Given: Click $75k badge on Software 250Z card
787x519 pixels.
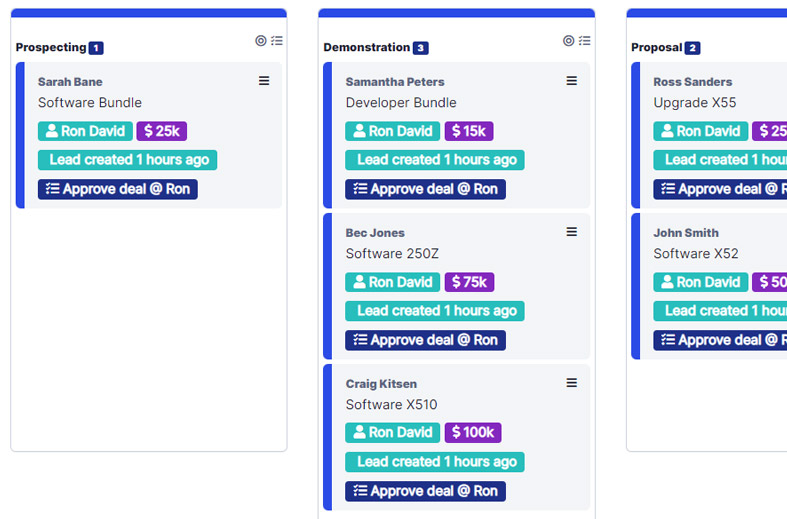Looking at the screenshot, I should pos(469,282).
